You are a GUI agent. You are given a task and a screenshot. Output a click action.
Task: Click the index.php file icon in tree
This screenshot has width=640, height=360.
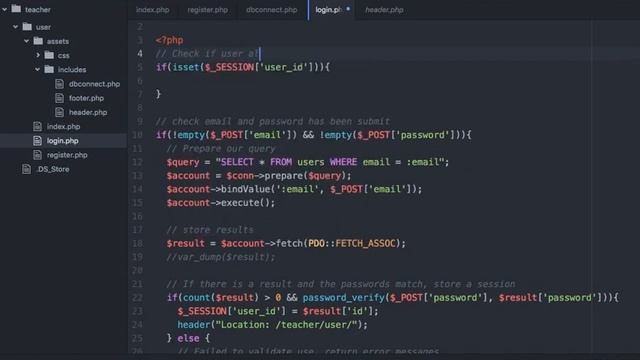38,127
